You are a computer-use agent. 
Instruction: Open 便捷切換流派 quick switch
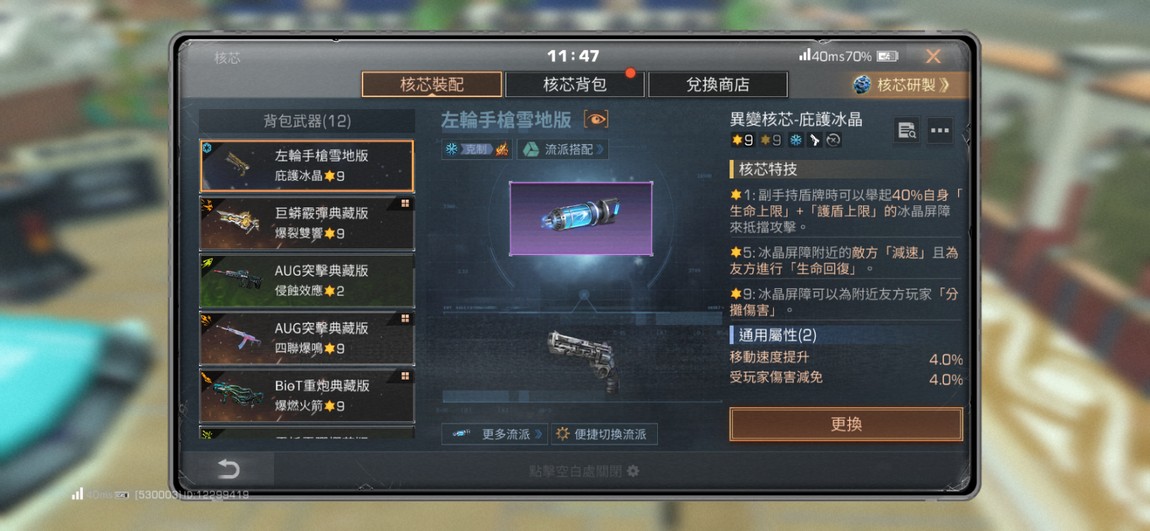(x=604, y=434)
